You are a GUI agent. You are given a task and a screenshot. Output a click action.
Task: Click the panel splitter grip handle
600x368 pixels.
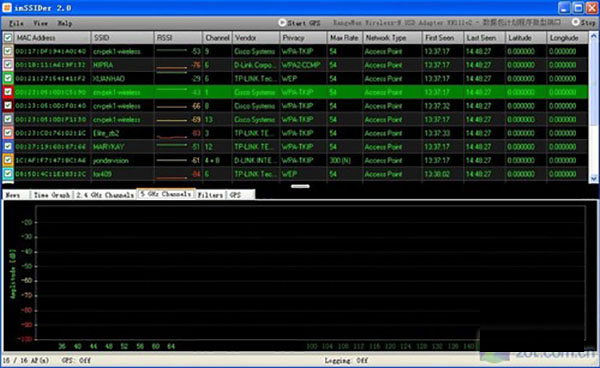tap(300, 186)
